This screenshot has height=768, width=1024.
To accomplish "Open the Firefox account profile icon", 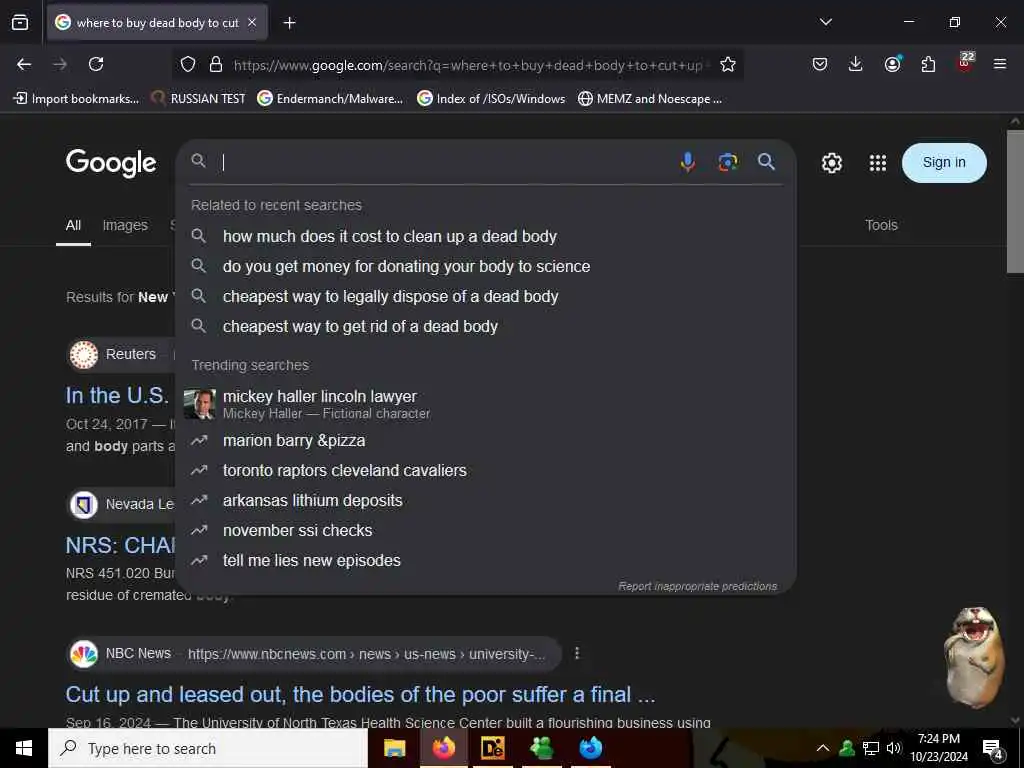I will [x=892, y=64].
